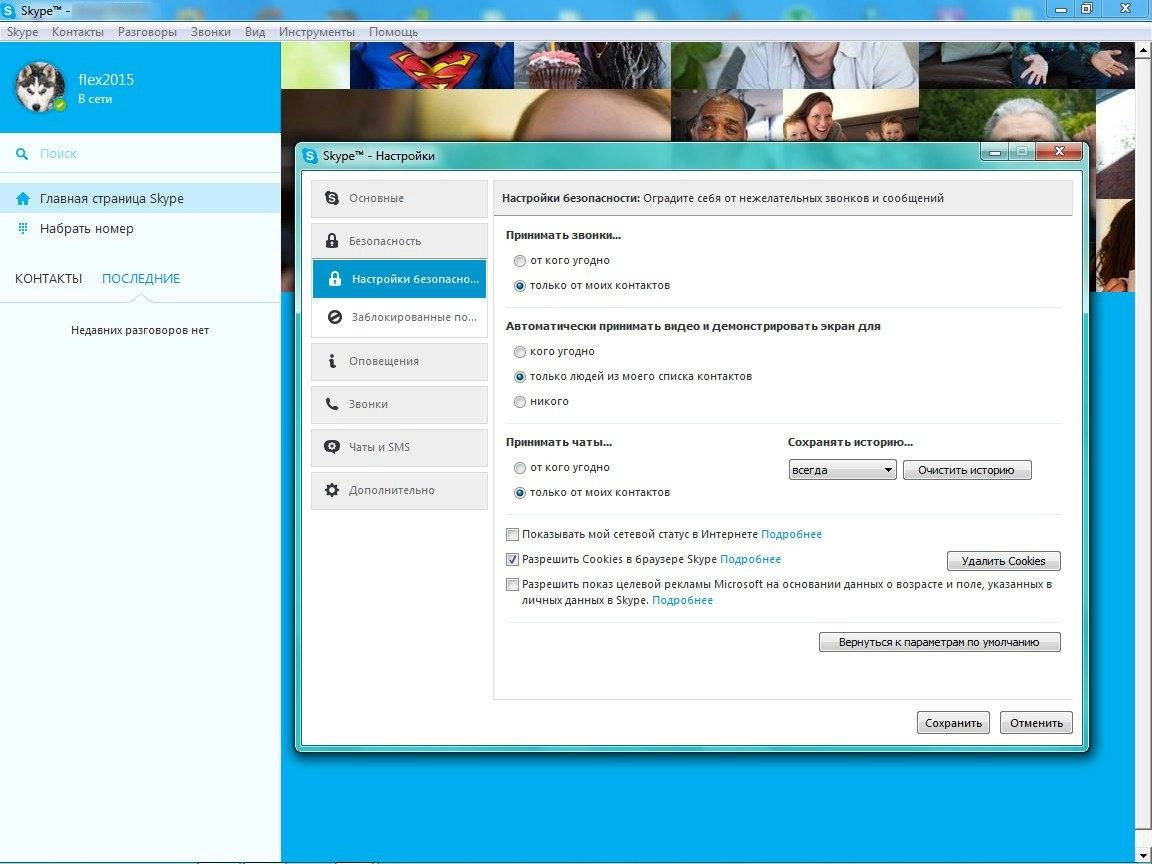
Task: Open Заблокированные пользователи subsection
Action: point(399,317)
